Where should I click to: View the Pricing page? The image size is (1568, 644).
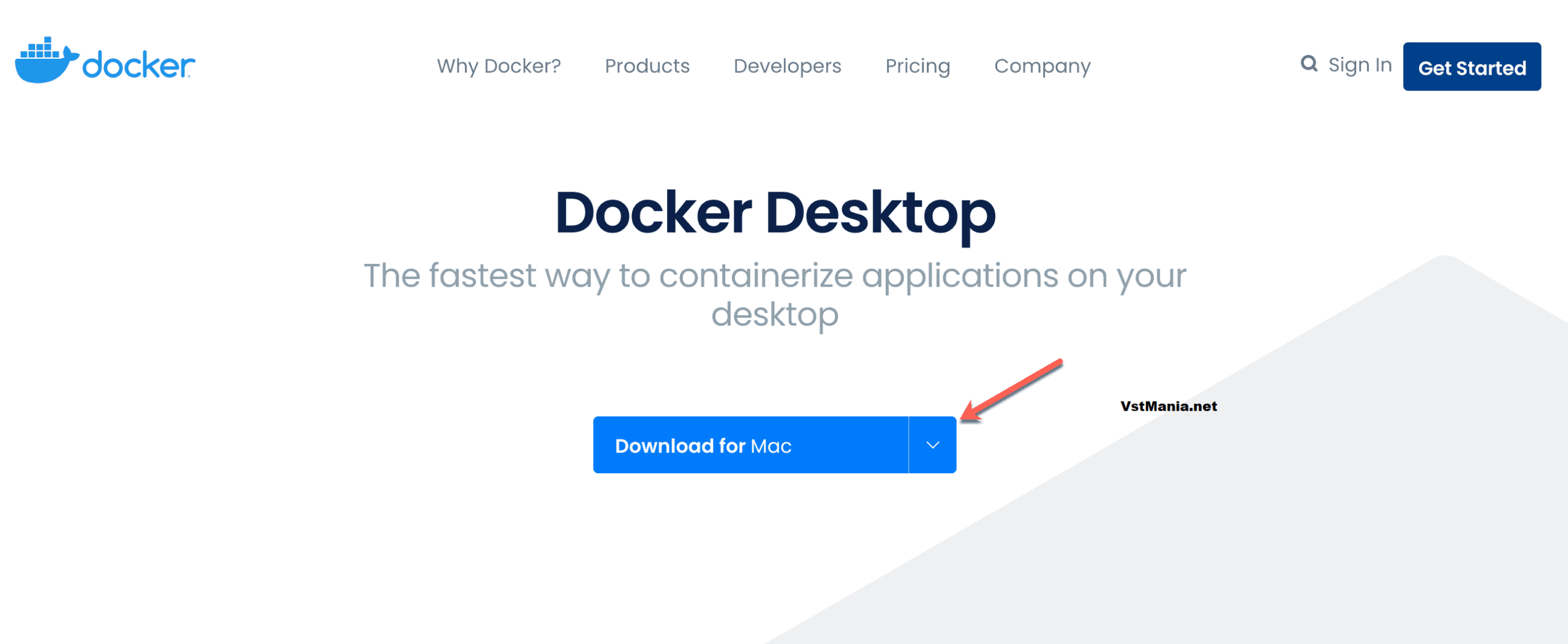pyautogui.click(x=917, y=66)
